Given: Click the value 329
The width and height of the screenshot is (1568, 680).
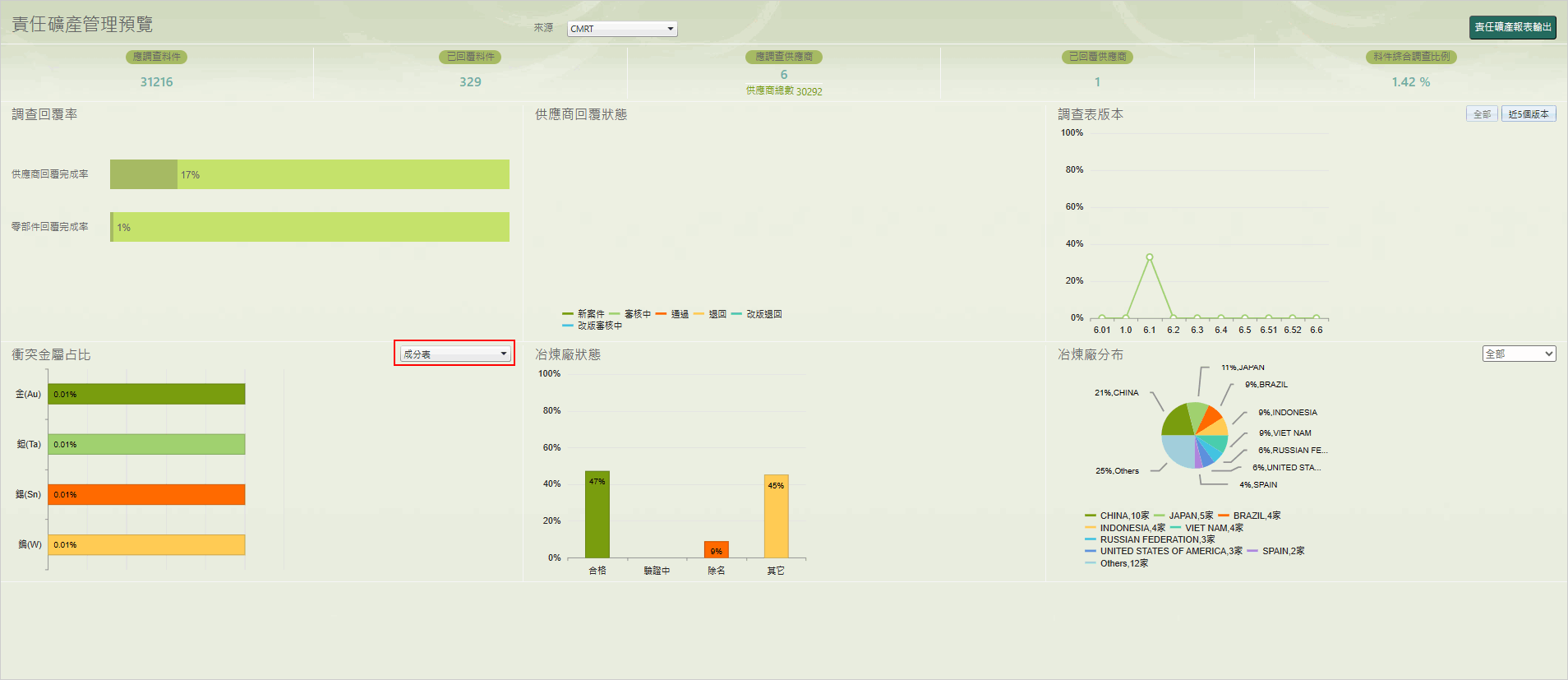Looking at the screenshot, I should click(x=470, y=82).
